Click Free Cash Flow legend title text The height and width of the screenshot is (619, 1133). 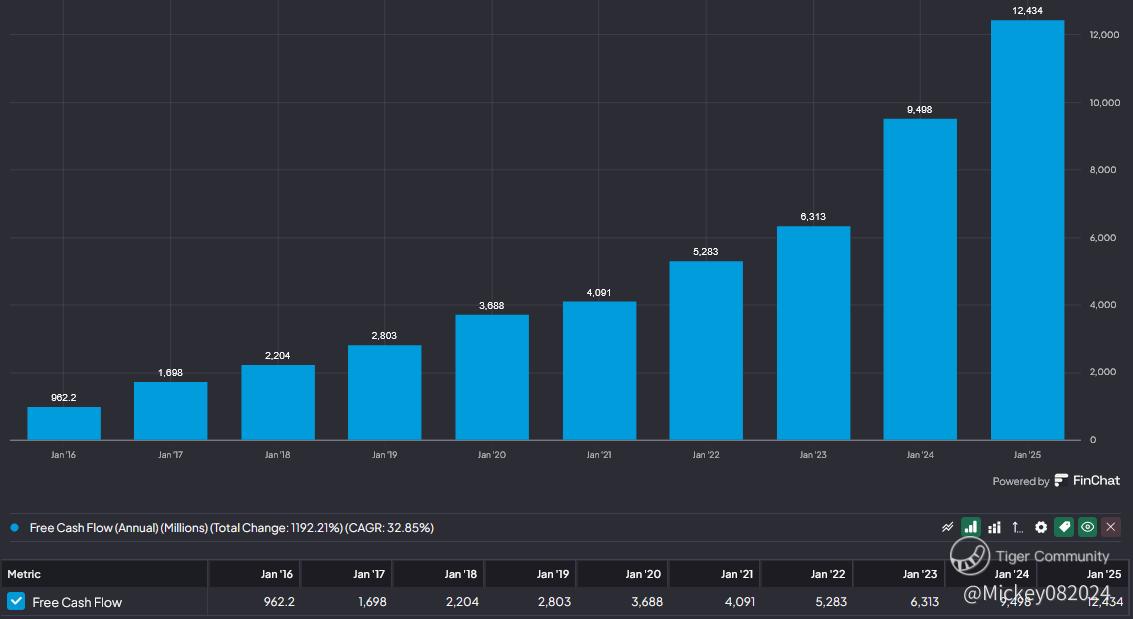231,528
